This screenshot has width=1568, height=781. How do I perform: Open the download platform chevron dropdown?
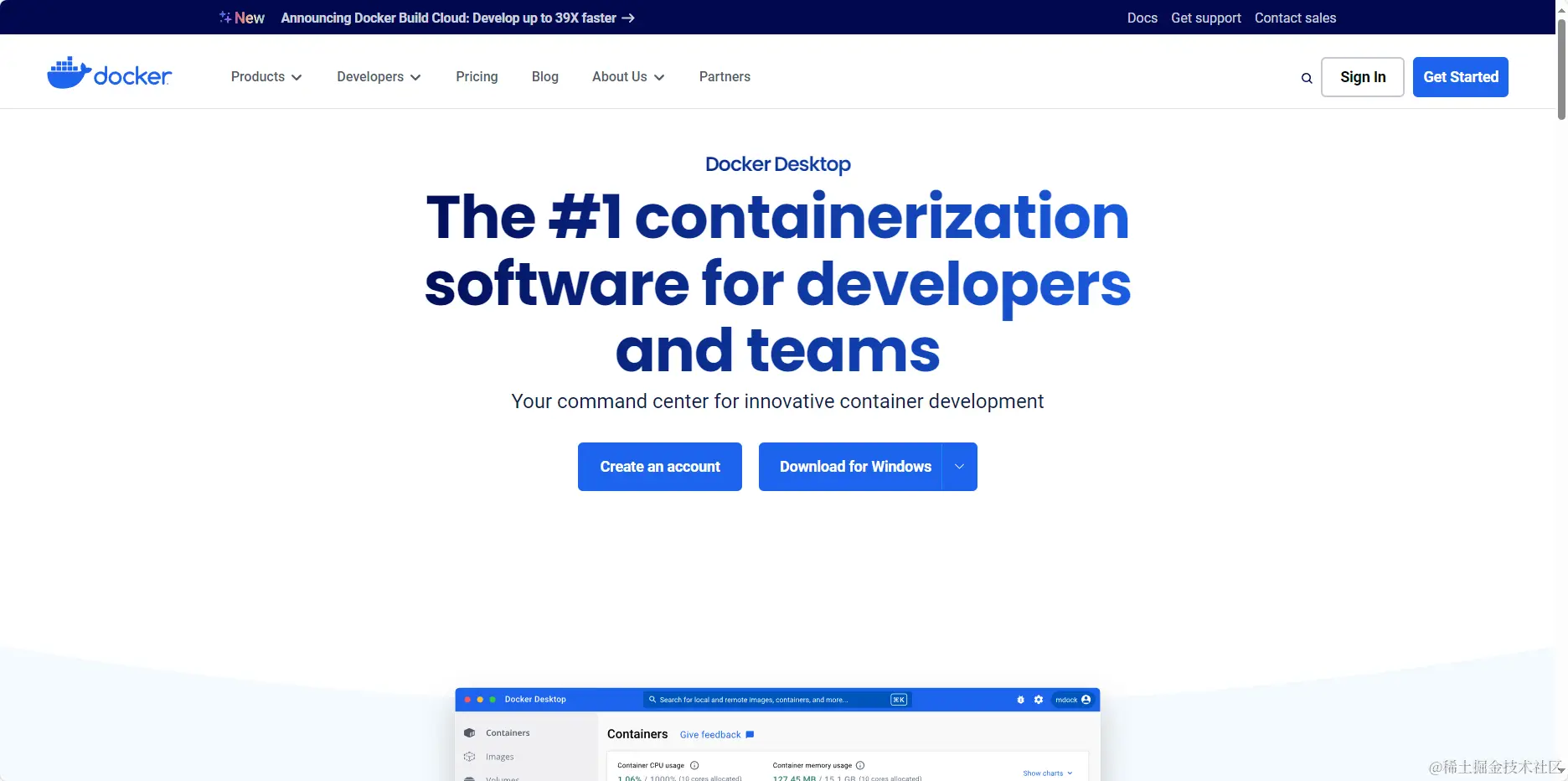pyautogui.click(x=960, y=467)
